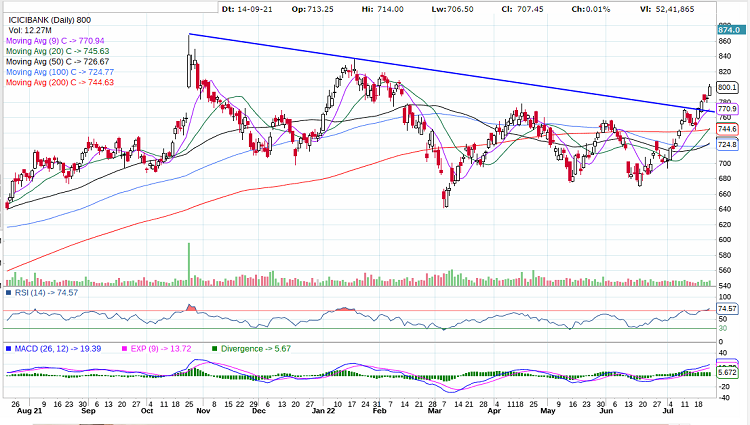Select the Sep month label
Screen dimensions: 750x425
click(88, 411)
